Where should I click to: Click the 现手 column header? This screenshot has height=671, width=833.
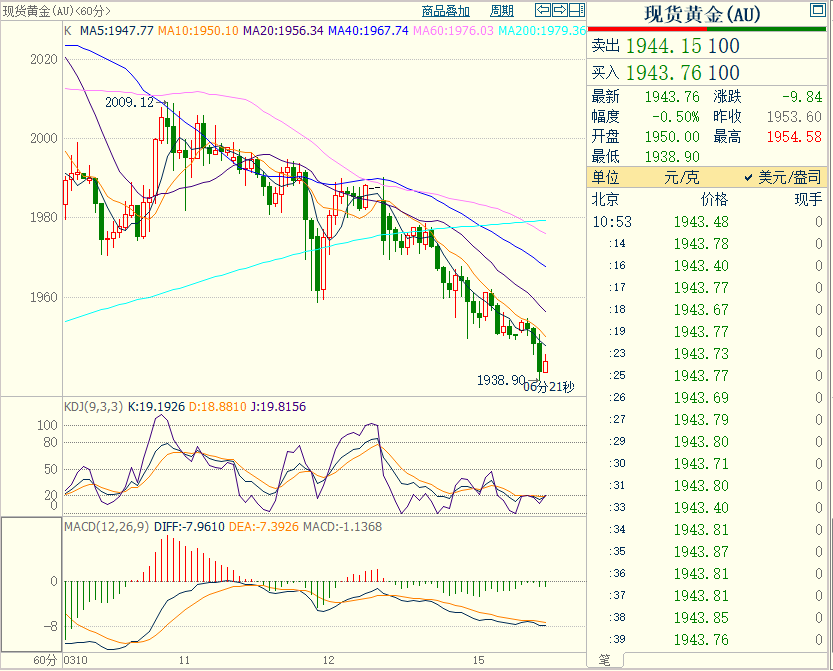[x=808, y=200]
